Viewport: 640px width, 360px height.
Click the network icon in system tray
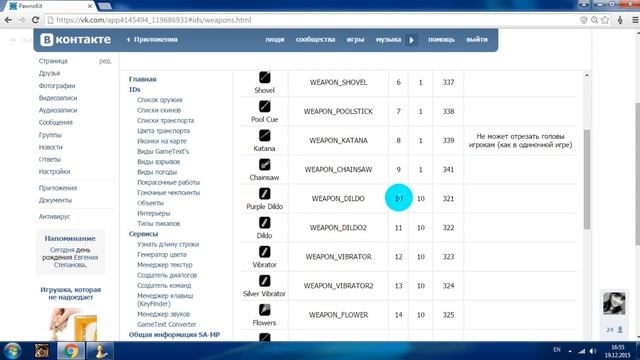(x=582, y=351)
